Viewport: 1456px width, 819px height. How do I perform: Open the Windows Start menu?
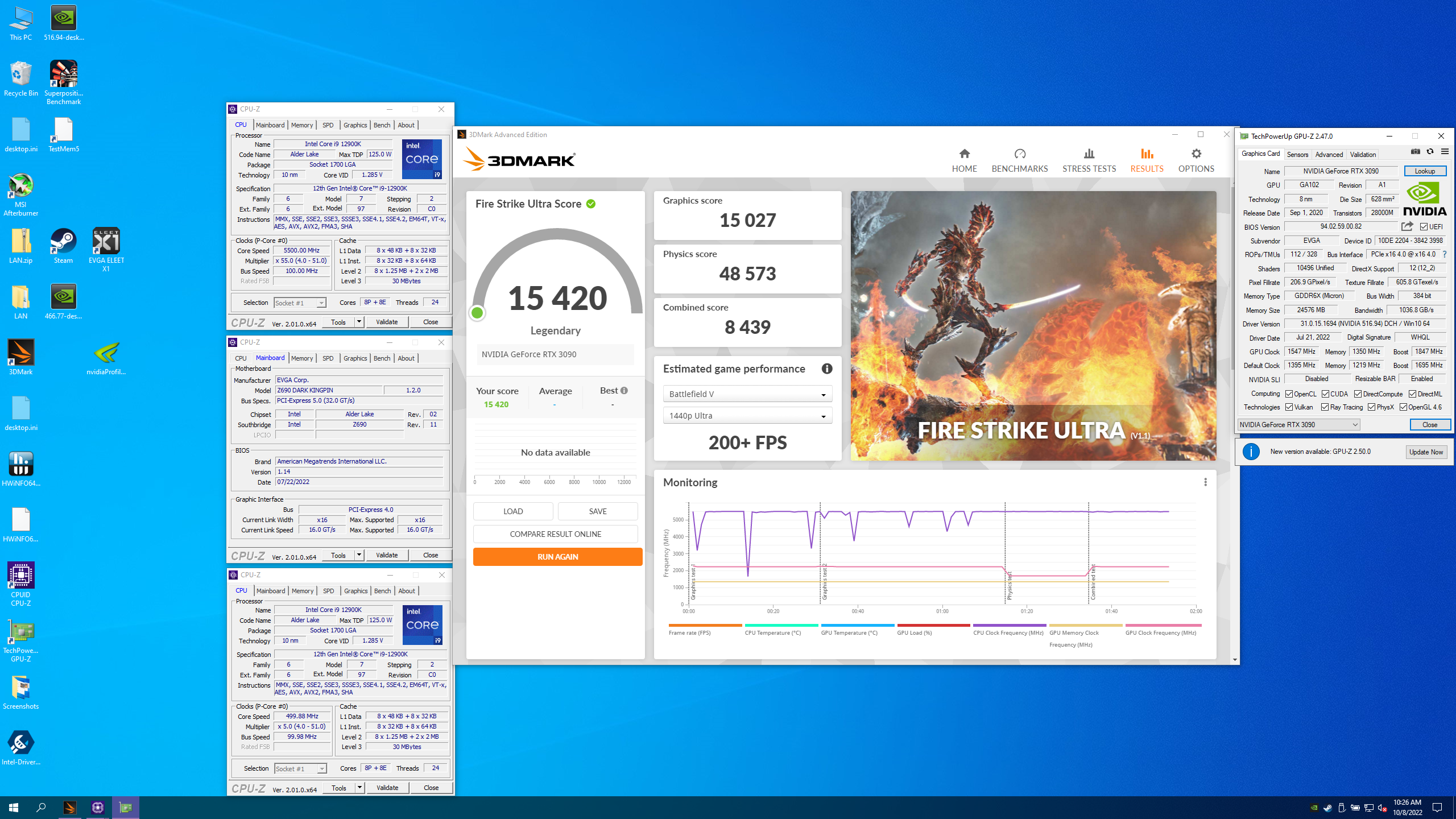pyautogui.click(x=14, y=807)
